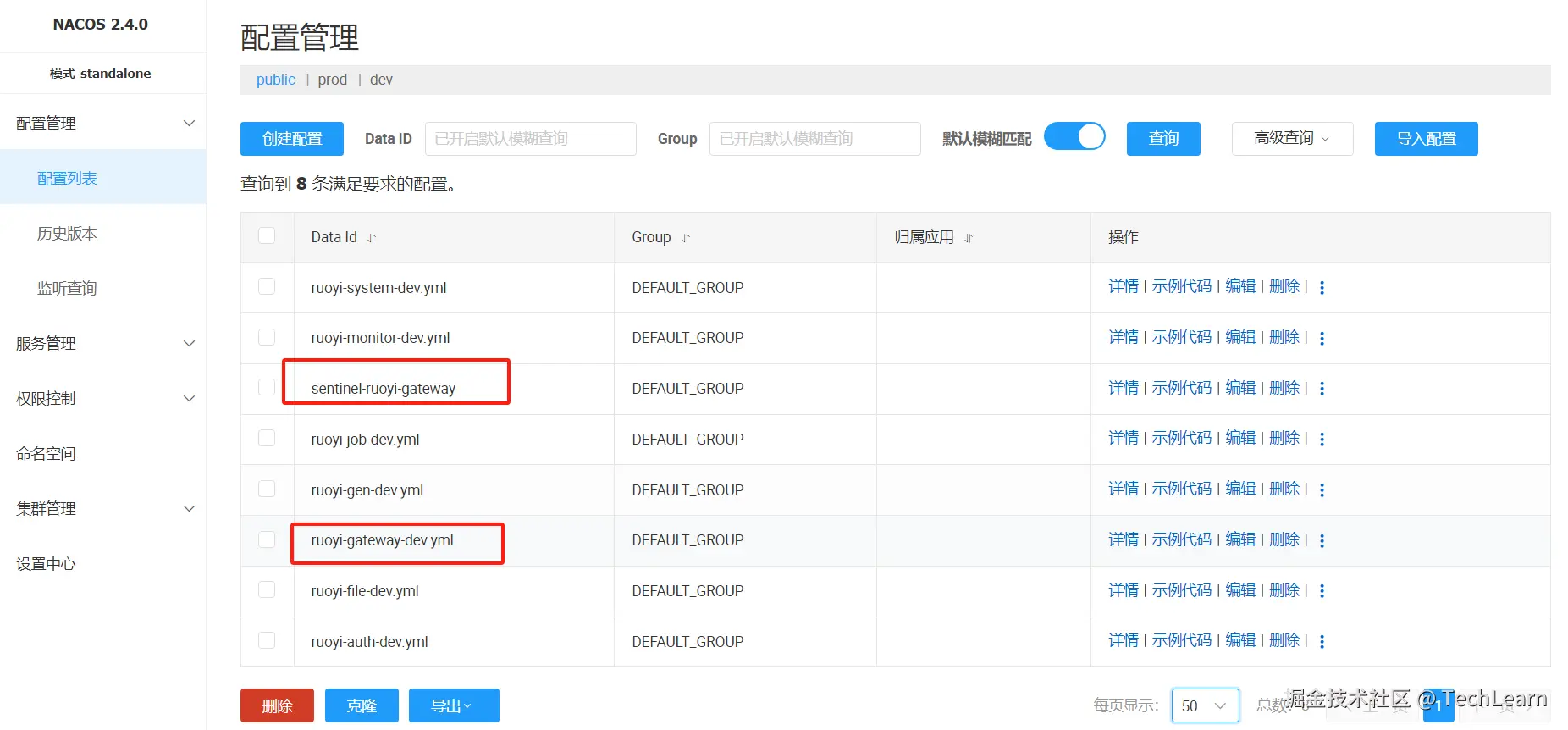Click the red 删除 button below table
Viewport: 1568px width, 730px height.
coord(277,705)
